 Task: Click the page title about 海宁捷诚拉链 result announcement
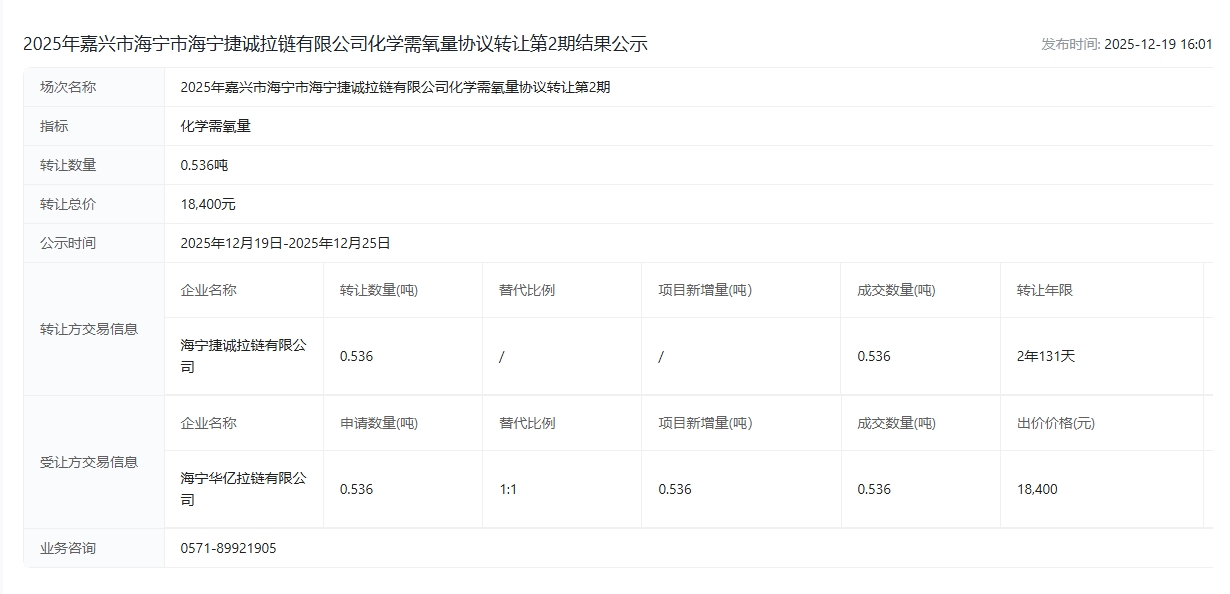(335, 44)
